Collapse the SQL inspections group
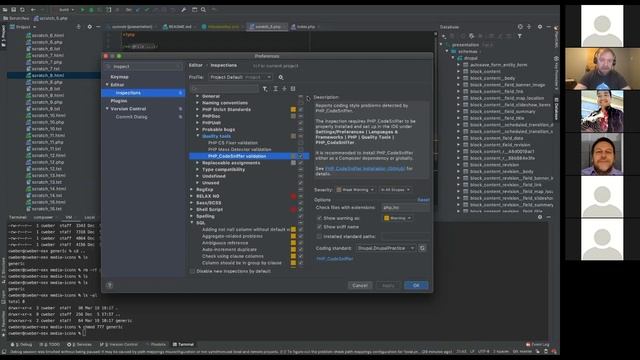 (192, 223)
